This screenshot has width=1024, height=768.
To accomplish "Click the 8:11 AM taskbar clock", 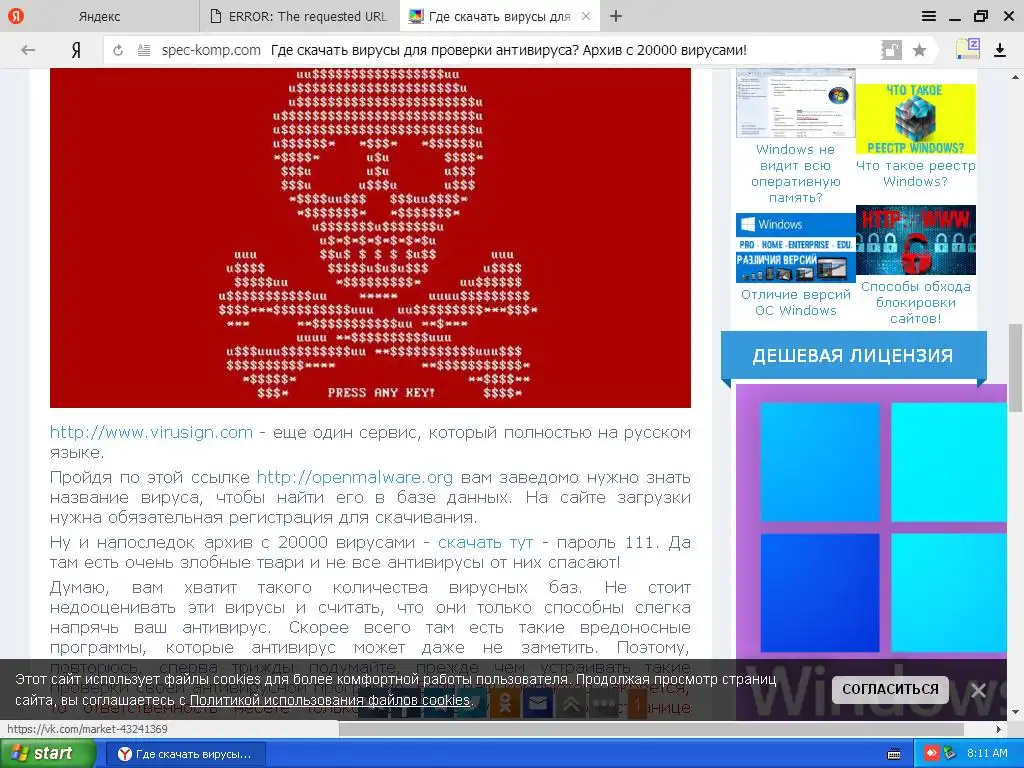I will pyautogui.click(x=987, y=754).
